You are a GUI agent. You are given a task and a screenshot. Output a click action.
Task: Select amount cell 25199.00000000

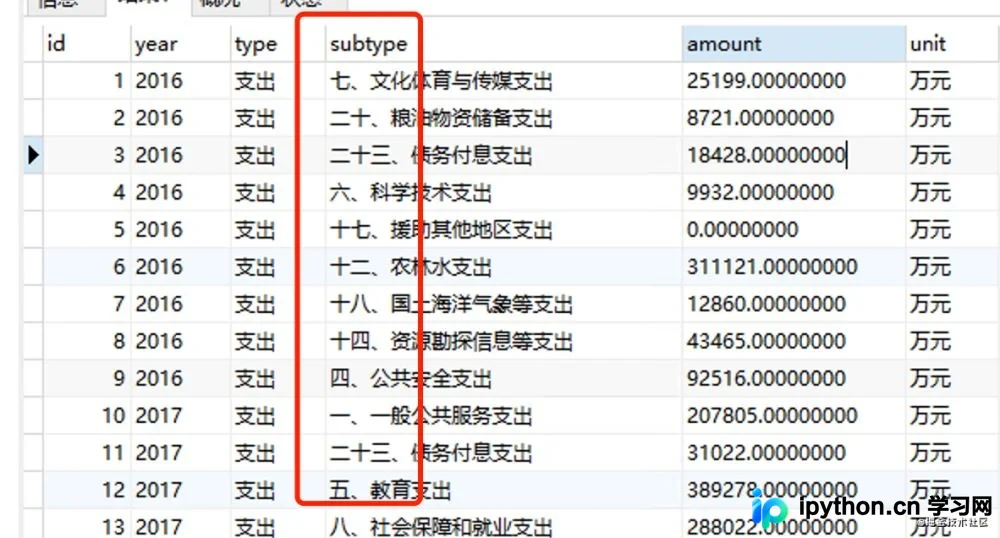click(x=794, y=81)
